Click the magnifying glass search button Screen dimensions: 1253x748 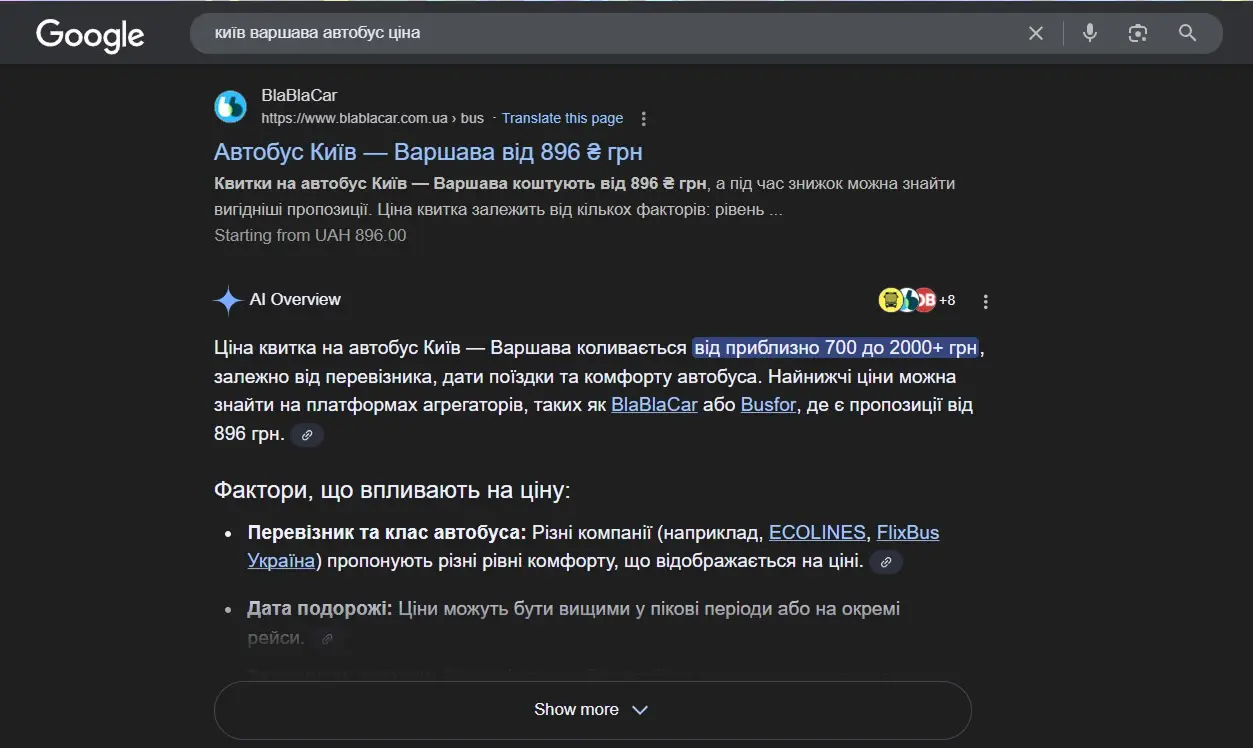pyautogui.click(x=1187, y=33)
